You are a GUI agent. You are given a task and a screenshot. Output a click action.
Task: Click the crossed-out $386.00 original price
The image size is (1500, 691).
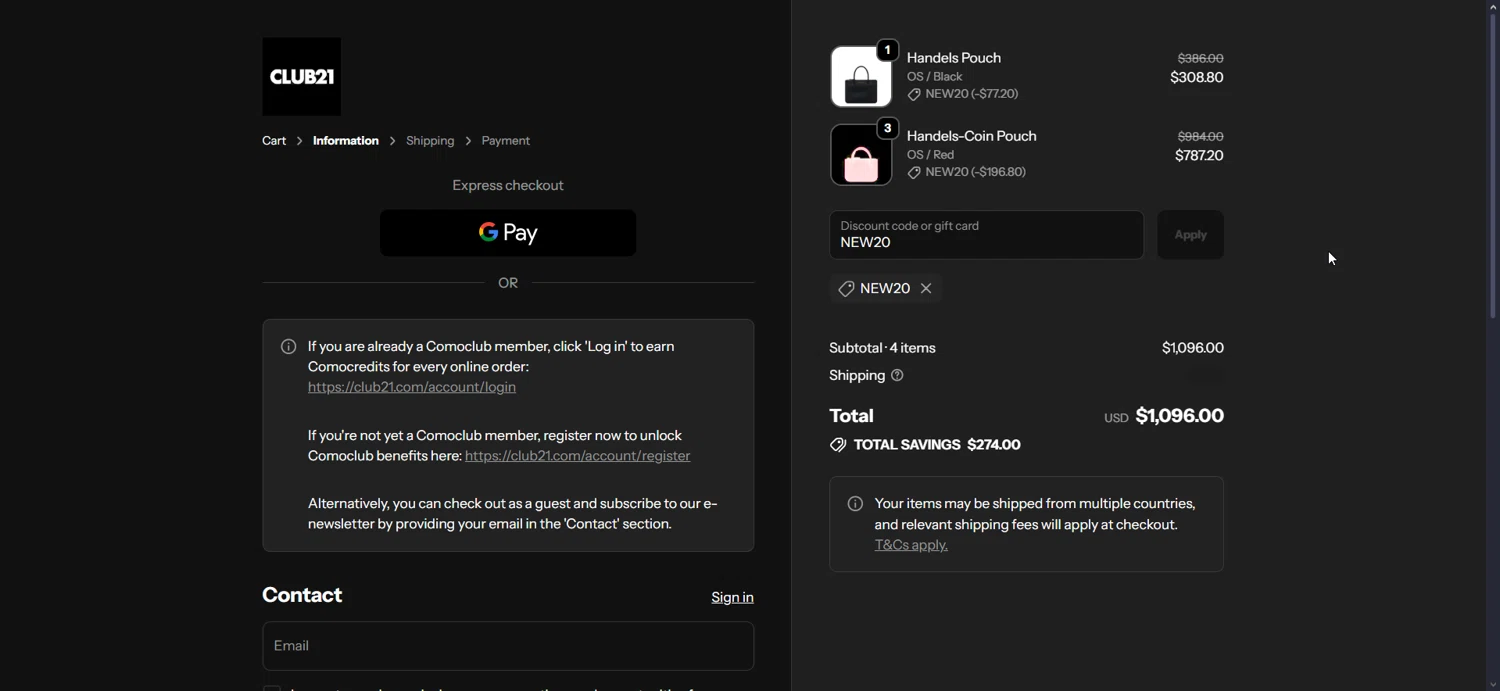(1200, 59)
